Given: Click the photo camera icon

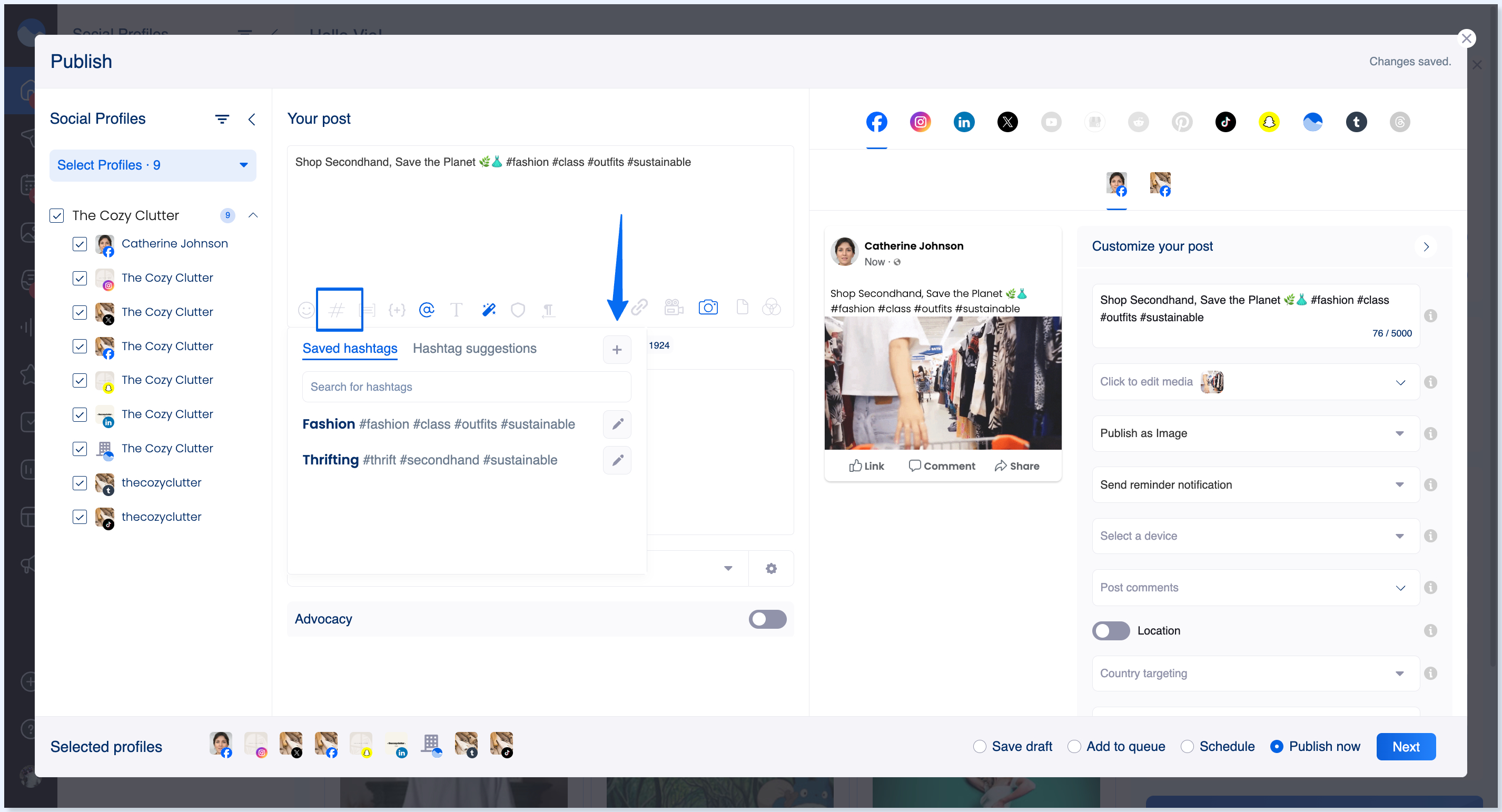Looking at the screenshot, I should pyautogui.click(x=708, y=307).
